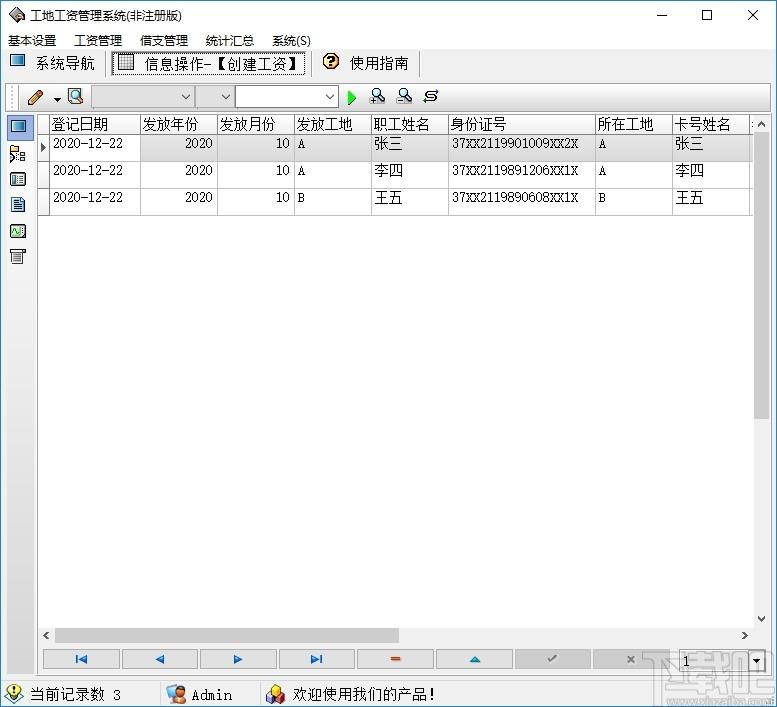Click the document page icon in left sidebar
The height and width of the screenshot is (707, 777).
[x=18, y=205]
